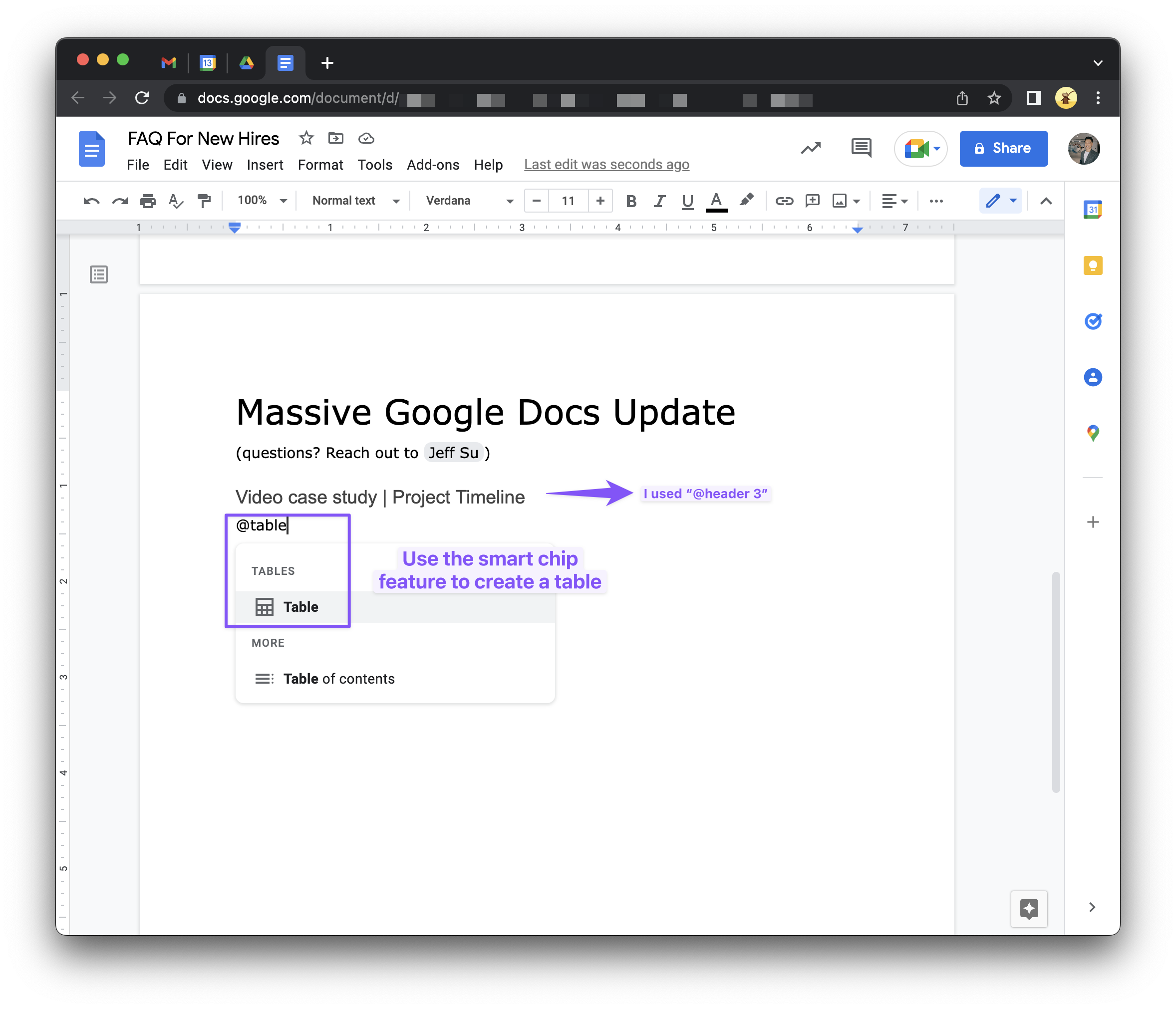Increase the font size
The height and width of the screenshot is (1009, 1176).
(600, 201)
